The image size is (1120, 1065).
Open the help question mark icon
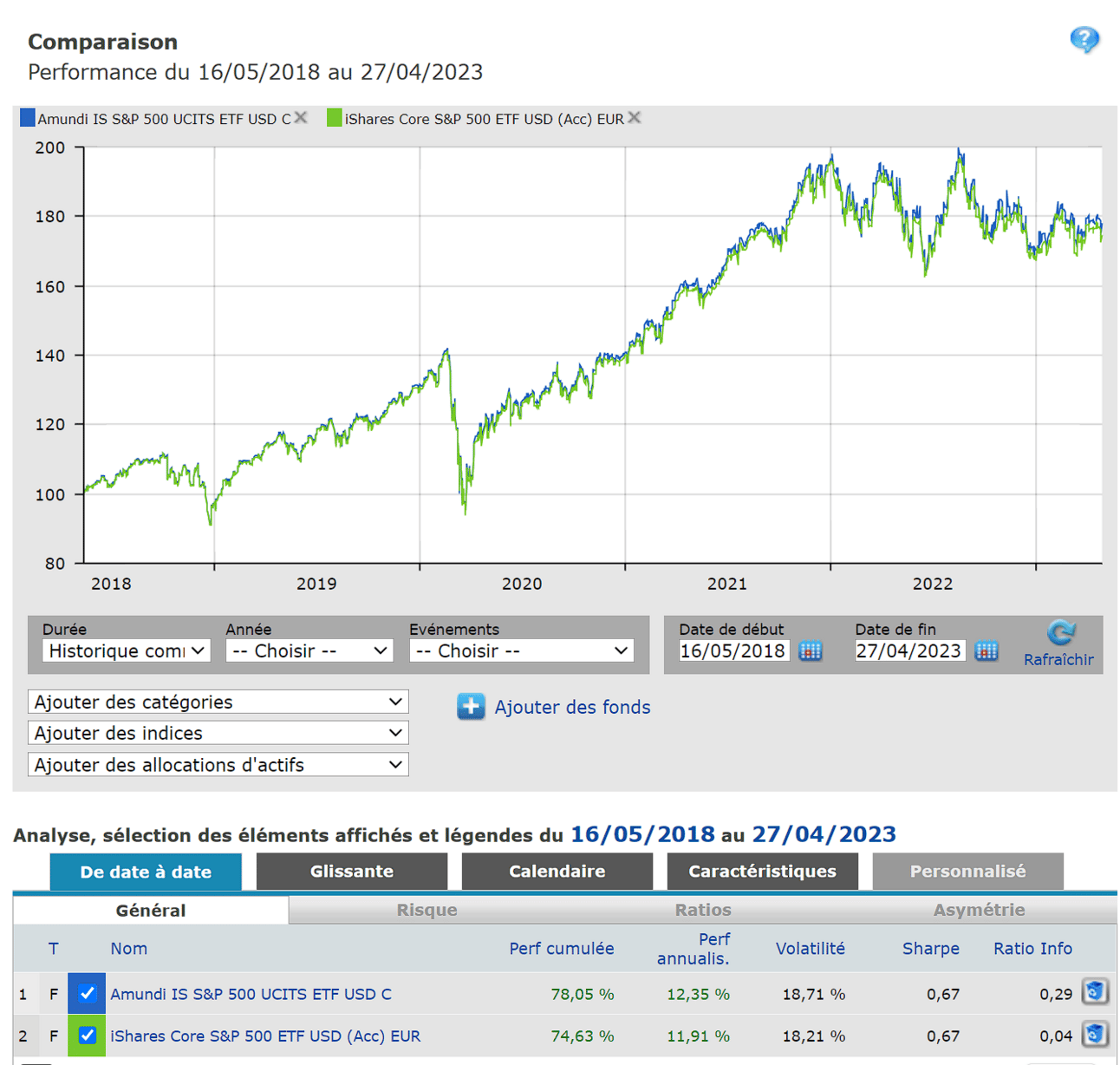tap(1084, 39)
